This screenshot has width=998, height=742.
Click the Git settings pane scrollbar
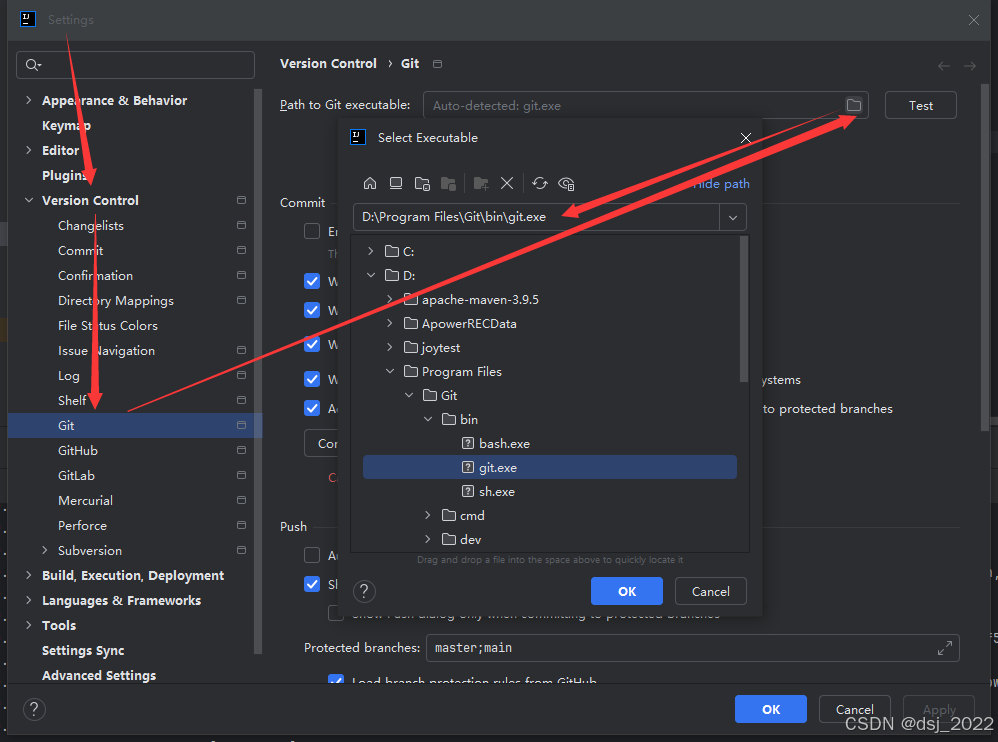click(985, 258)
